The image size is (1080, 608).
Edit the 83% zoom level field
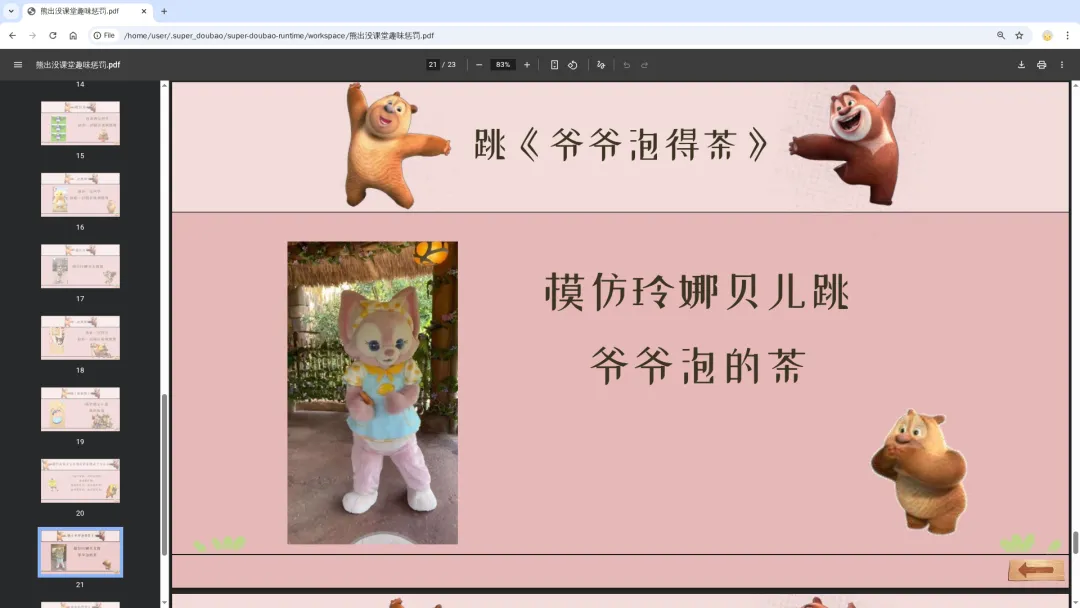[503, 65]
